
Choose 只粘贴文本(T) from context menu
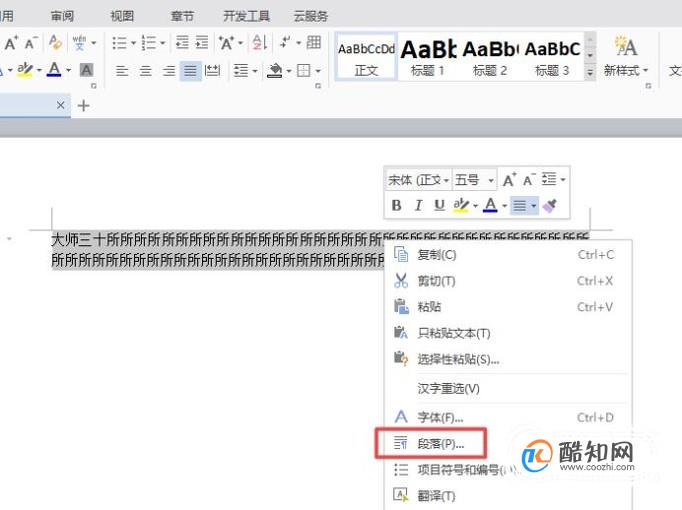click(x=508, y=333)
